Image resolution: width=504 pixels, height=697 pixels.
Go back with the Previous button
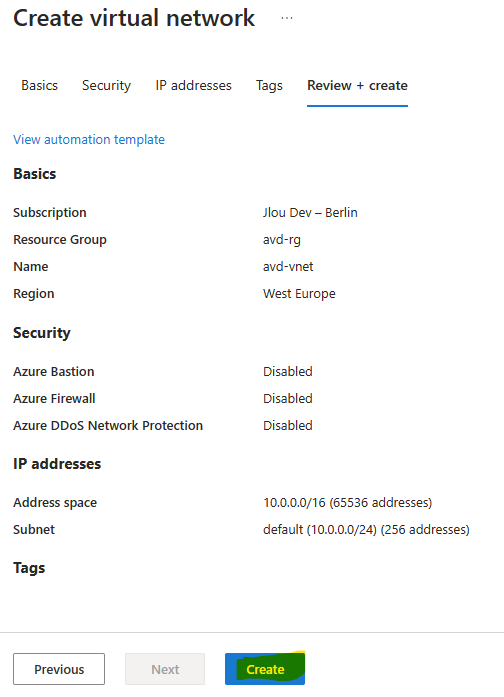pyautogui.click(x=59, y=669)
